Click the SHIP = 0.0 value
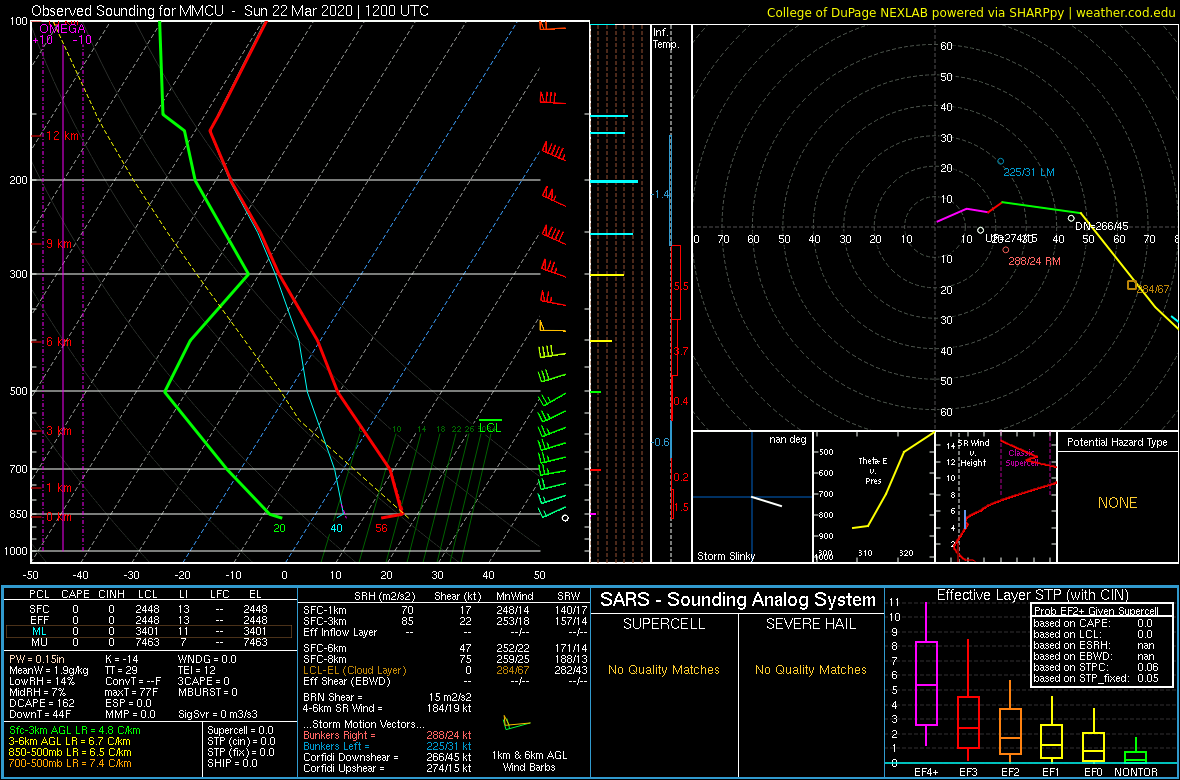The width and height of the screenshot is (1180, 780). pyautogui.click(x=233, y=764)
